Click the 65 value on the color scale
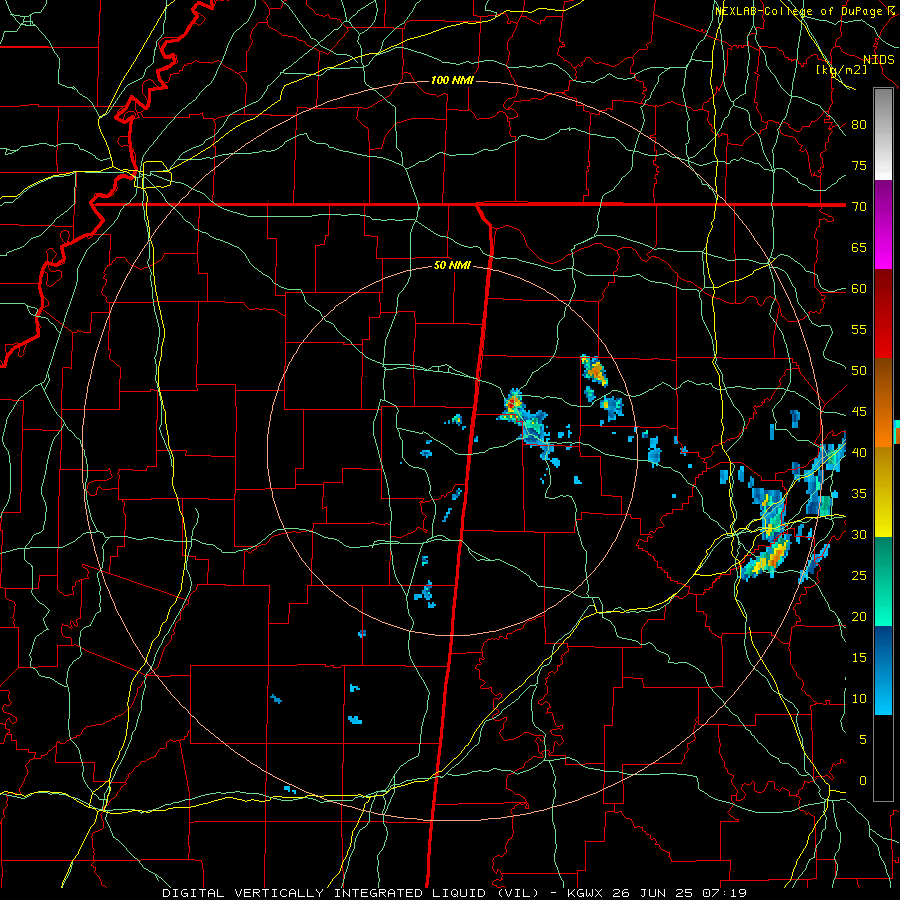The width and height of the screenshot is (900, 900). click(x=859, y=248)
